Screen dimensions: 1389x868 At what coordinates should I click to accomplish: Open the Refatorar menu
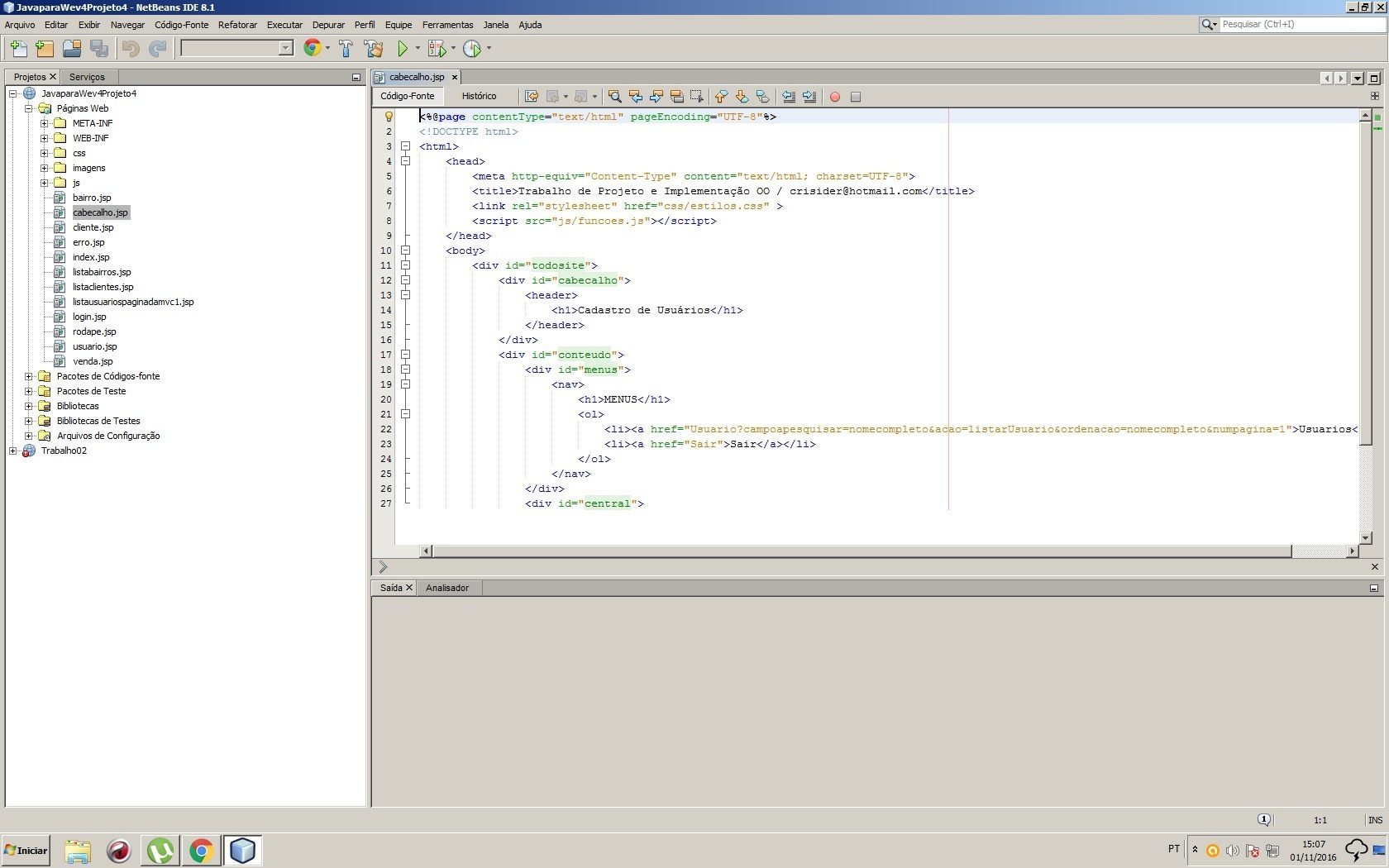pos(237,25)
